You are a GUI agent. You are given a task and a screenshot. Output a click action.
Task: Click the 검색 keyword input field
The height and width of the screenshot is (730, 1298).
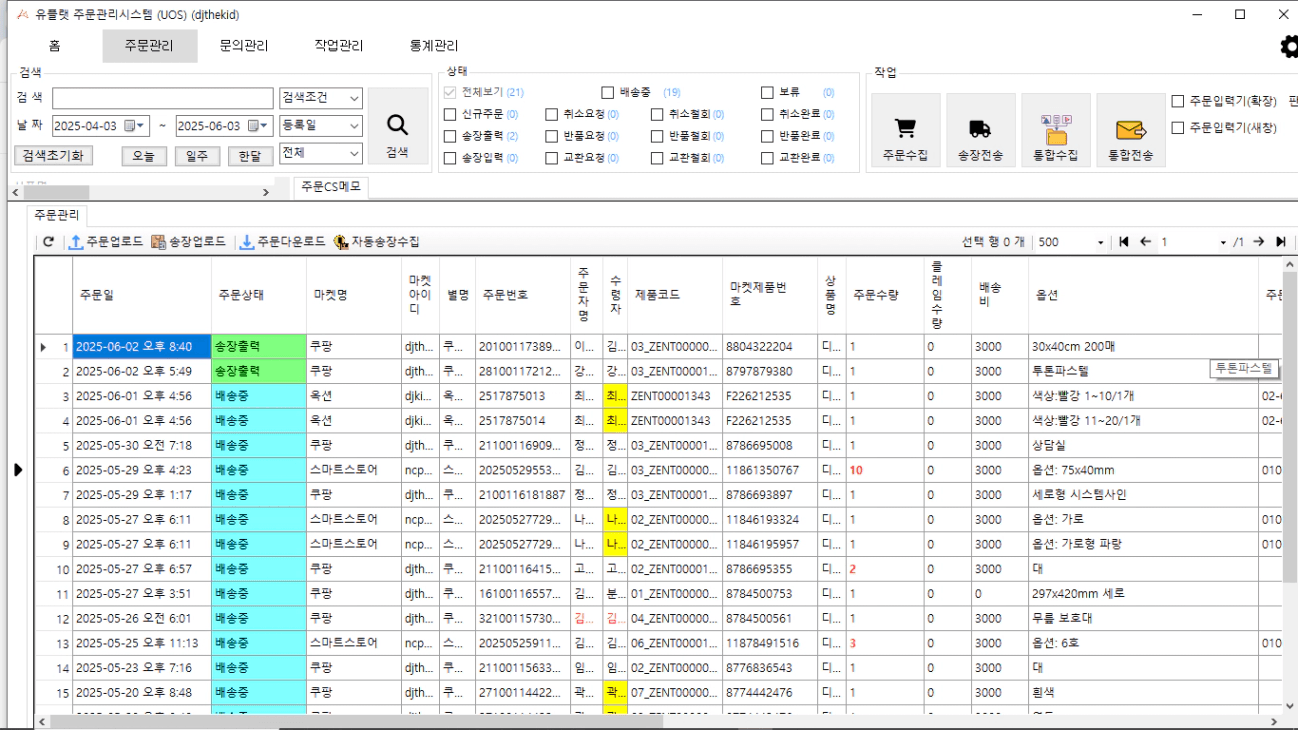point(162,98)
